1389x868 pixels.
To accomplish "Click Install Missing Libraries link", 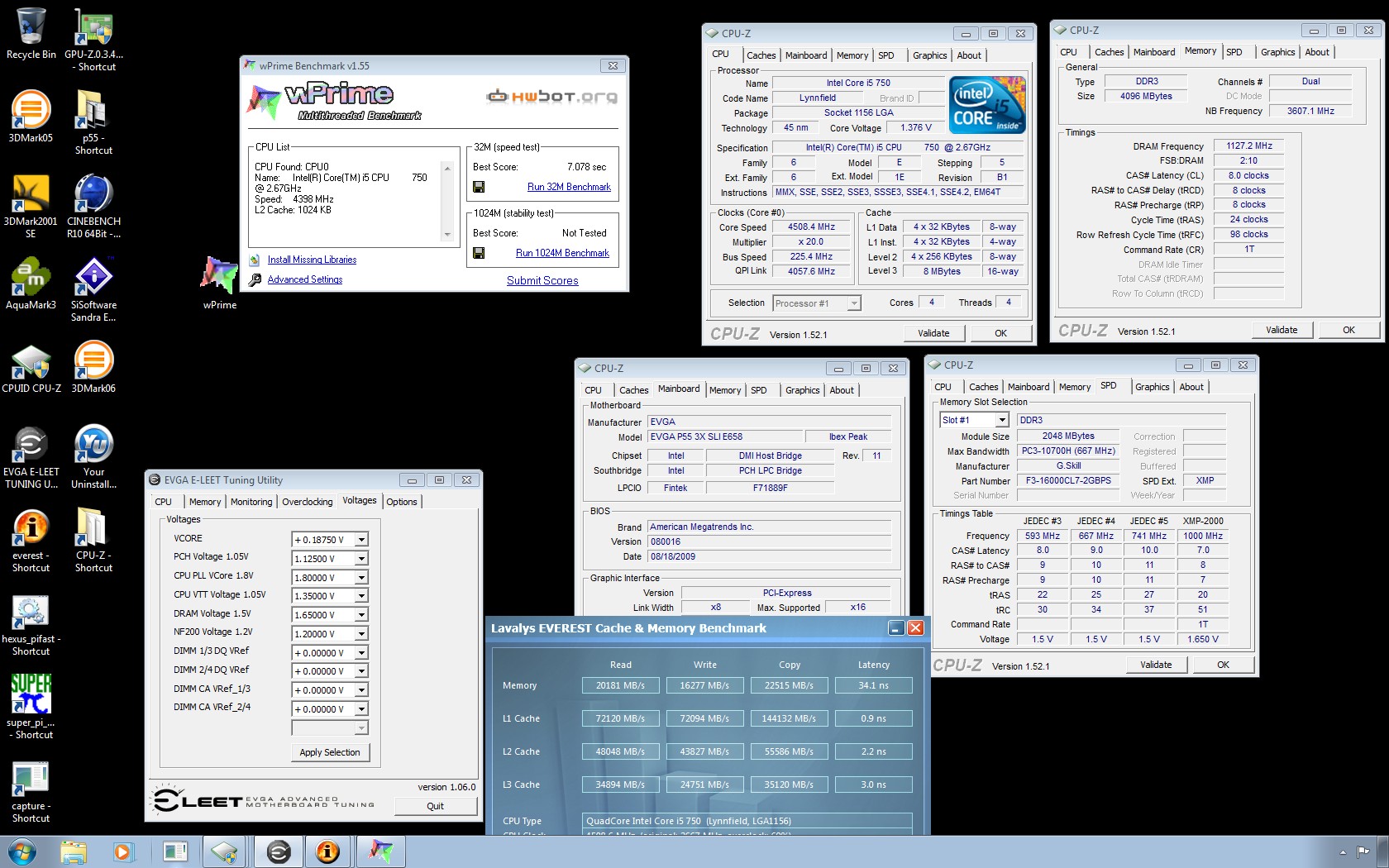I will click(x=312, y=260).
